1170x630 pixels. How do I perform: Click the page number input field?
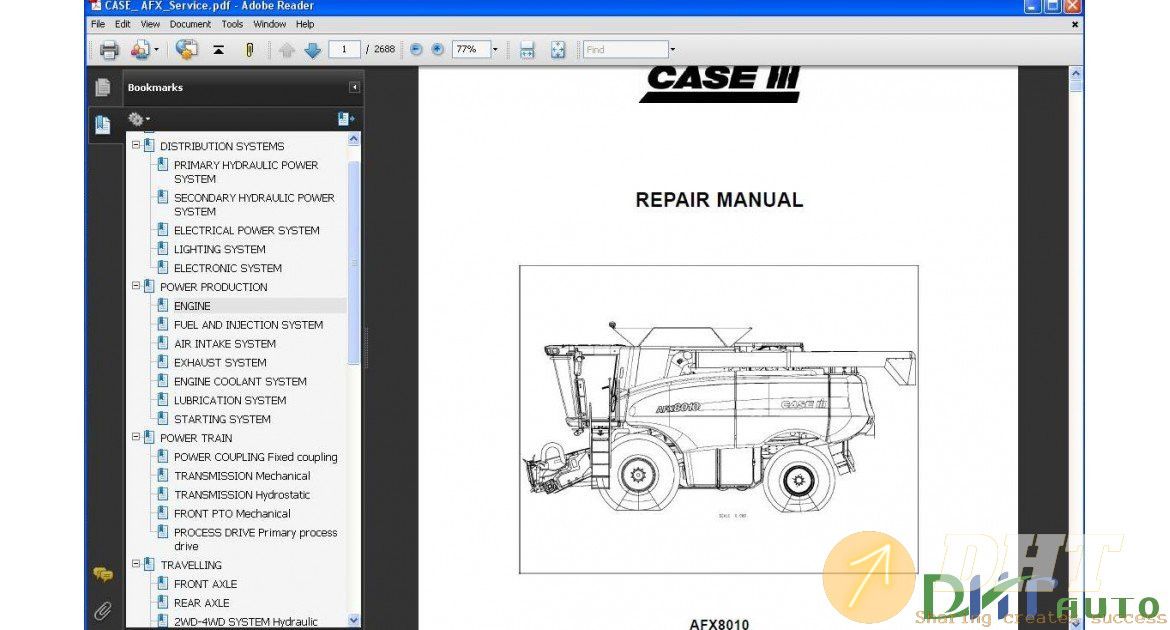[344, 49]
